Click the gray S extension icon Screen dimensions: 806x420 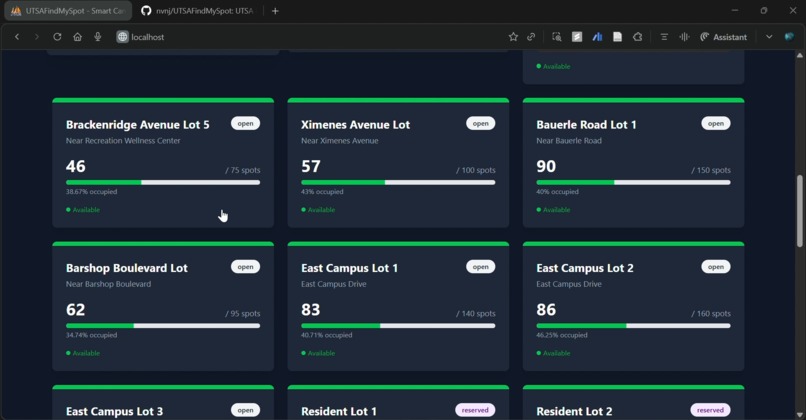(x=577, y=37)
